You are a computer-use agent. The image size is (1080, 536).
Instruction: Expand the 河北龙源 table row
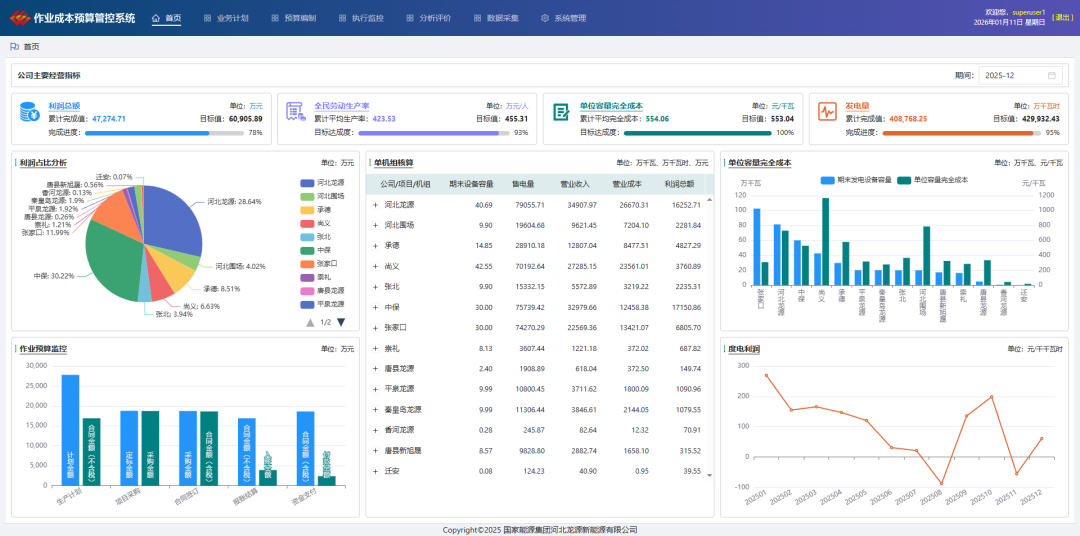[x=375, y=204]
